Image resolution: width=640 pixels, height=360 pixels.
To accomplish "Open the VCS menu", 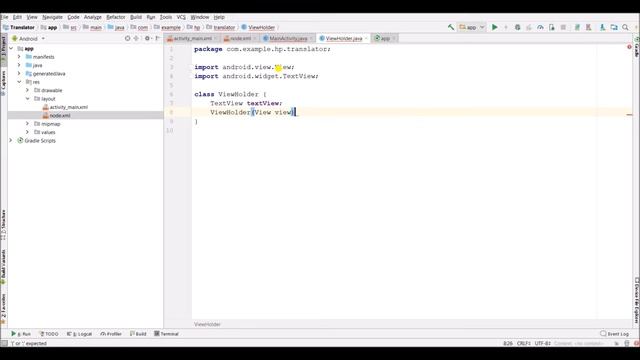I will 181,17.
